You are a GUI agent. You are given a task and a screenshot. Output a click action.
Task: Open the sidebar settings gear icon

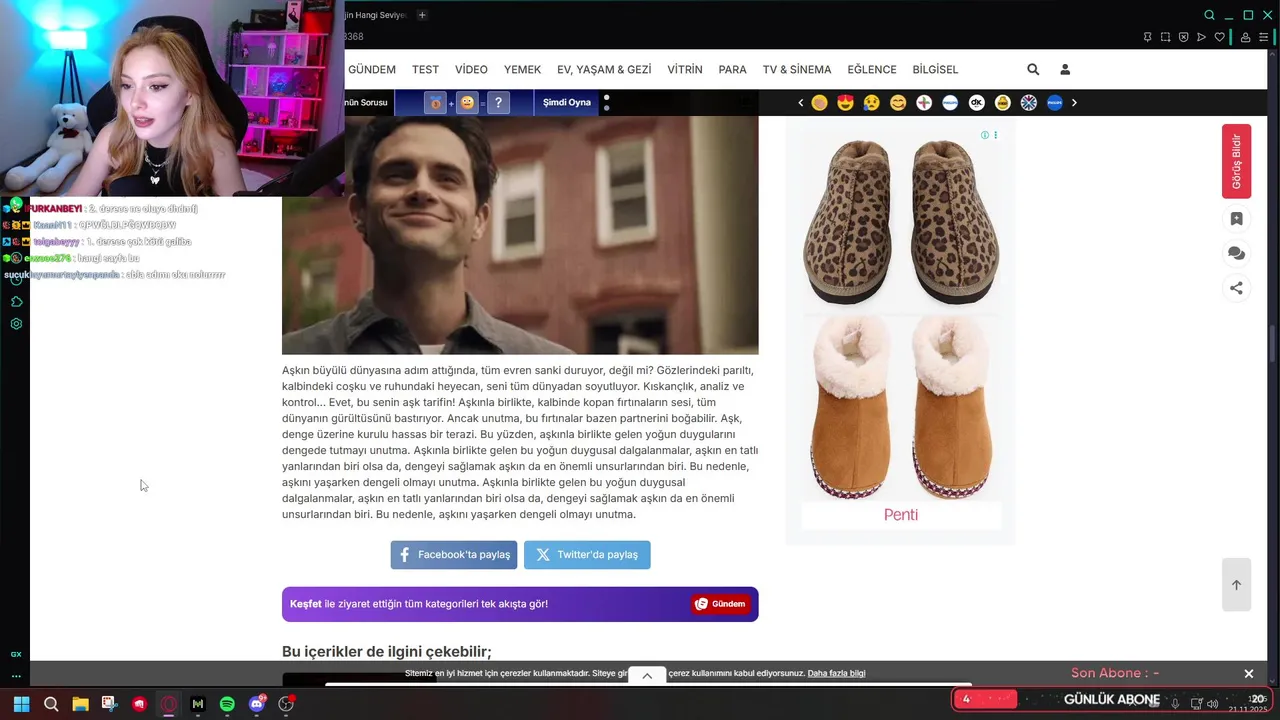click(16, 324)
